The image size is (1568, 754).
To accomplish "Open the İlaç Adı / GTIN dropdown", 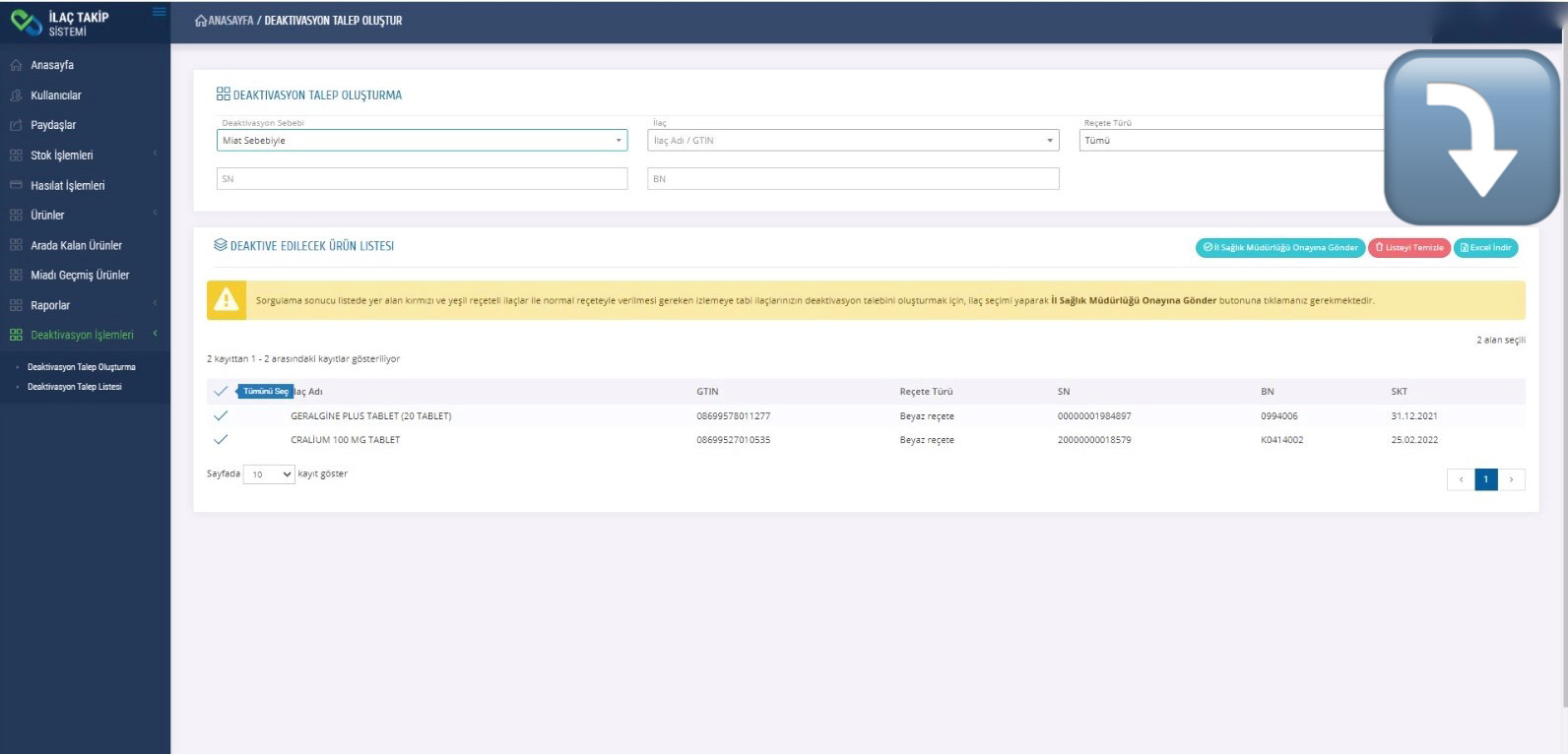I will (x=853, y=141).
